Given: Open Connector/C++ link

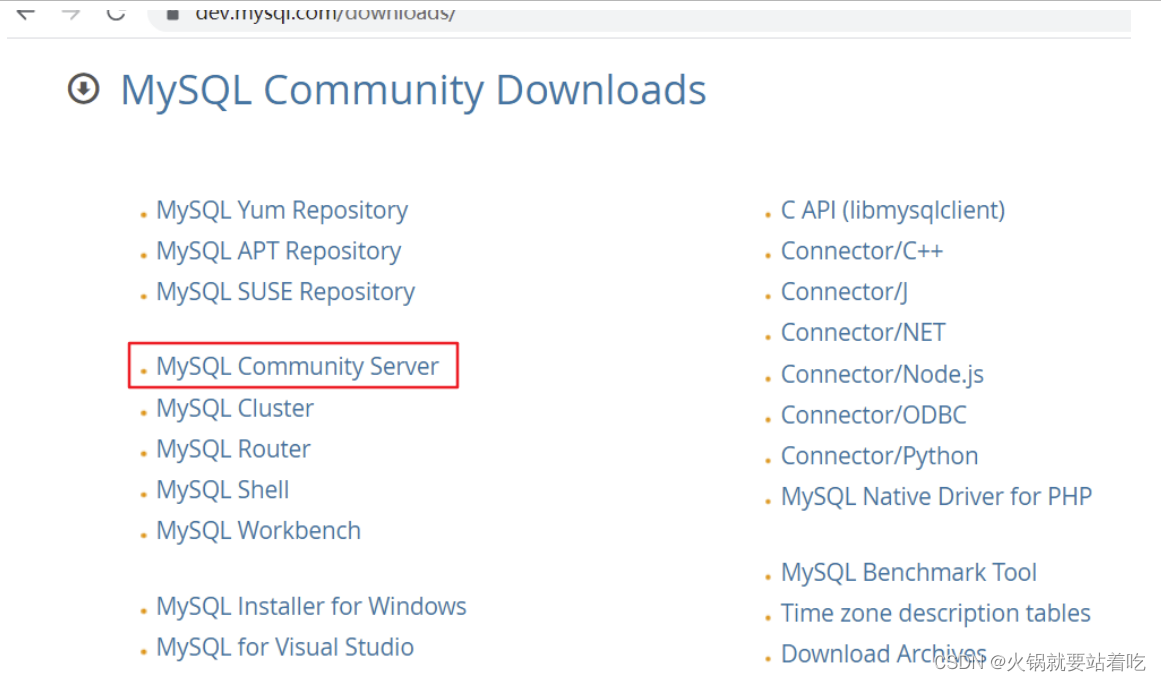Looking at the screenshot, I should (x=862, y=251).
